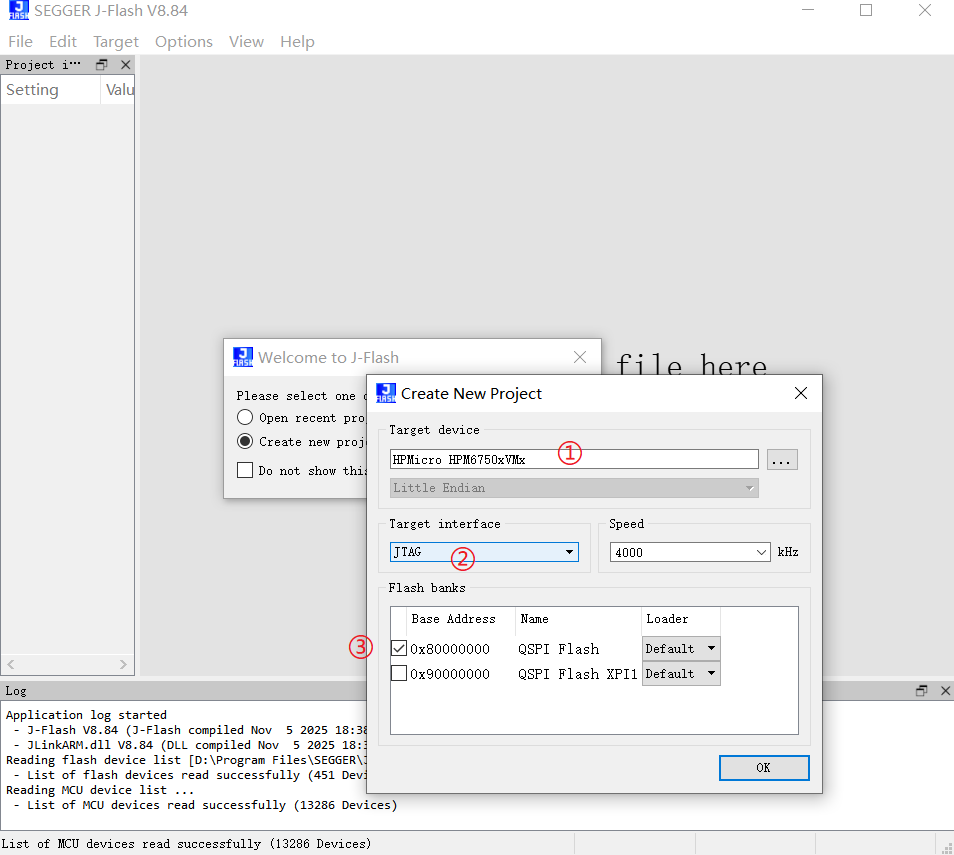Screen dimensions: 954x855
Task: Click the OK button
Action: [764, 768]
